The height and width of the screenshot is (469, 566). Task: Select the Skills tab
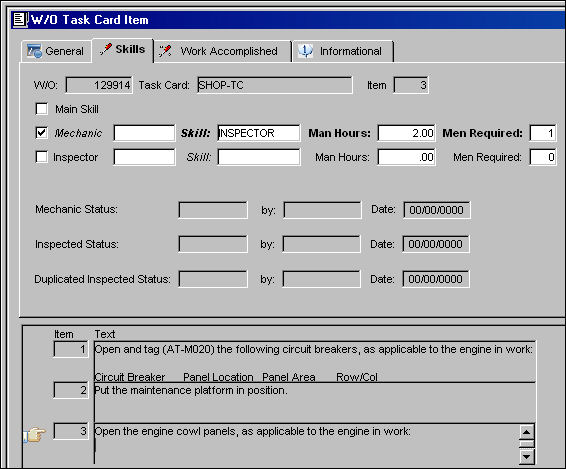[123, 50]
